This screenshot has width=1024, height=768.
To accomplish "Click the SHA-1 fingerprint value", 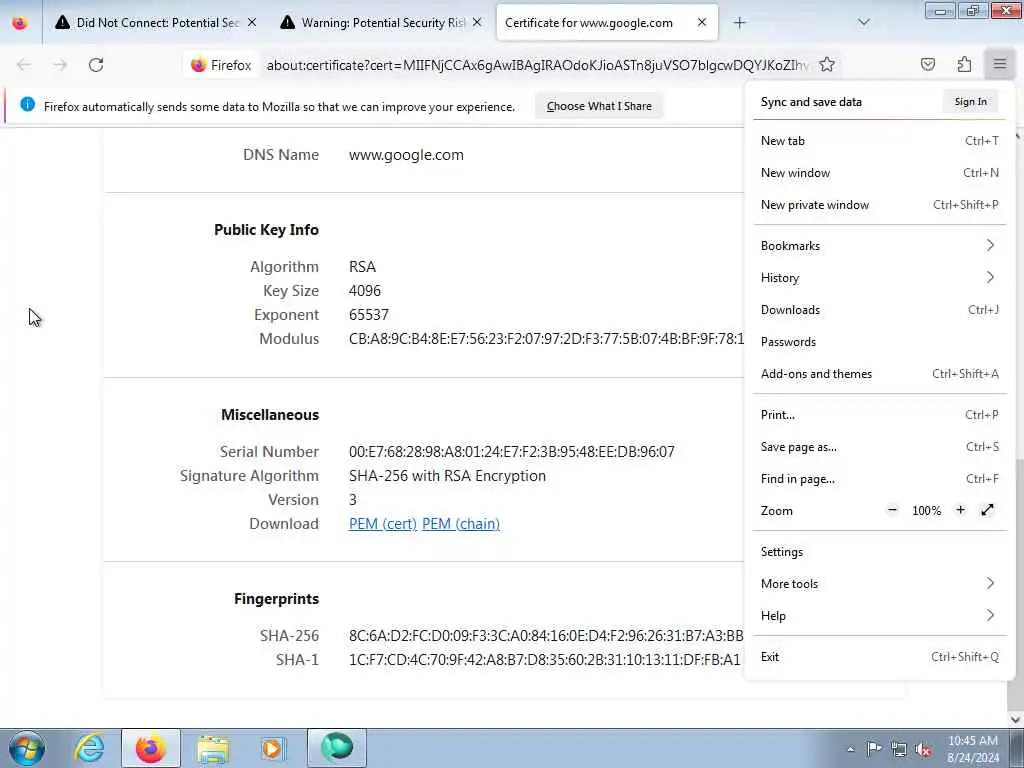I will click(545, 660).
